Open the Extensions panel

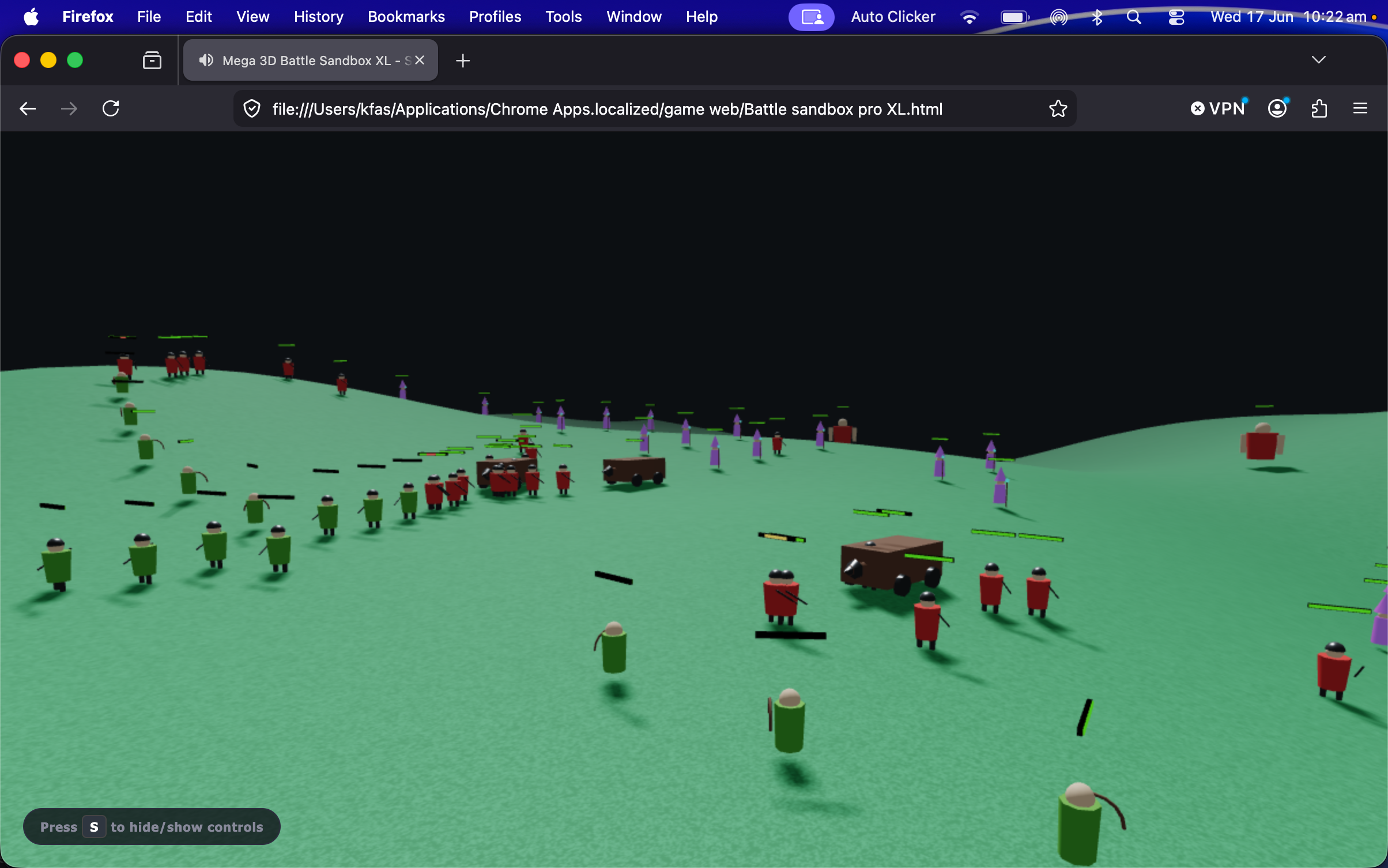click(x=1319, y=108)
